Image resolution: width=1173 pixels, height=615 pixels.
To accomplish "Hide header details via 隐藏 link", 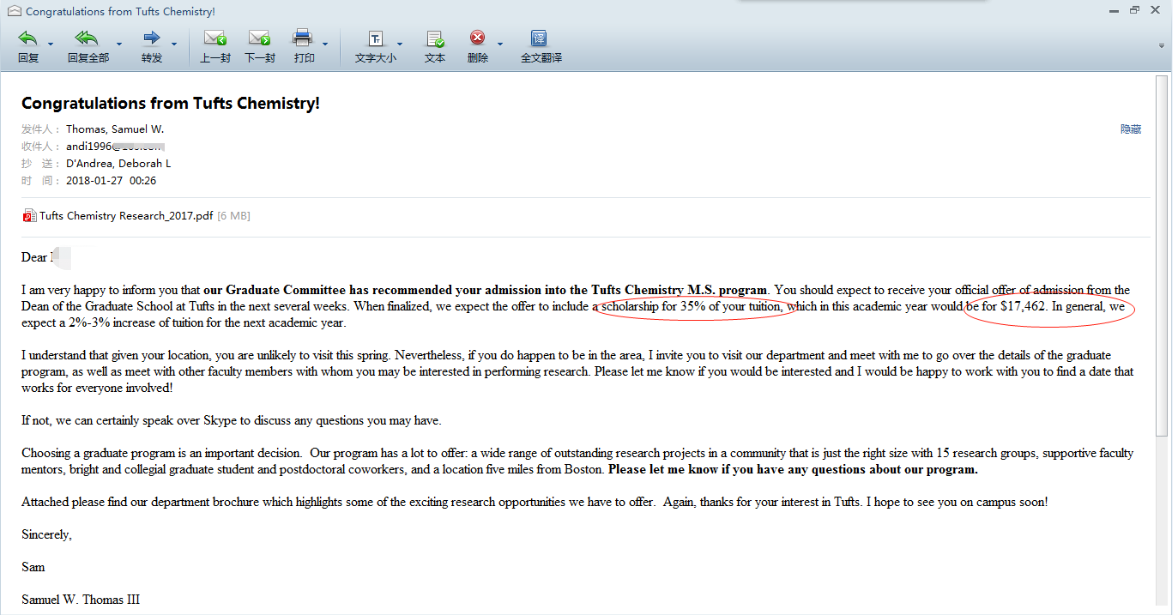I will (1130, 130).
